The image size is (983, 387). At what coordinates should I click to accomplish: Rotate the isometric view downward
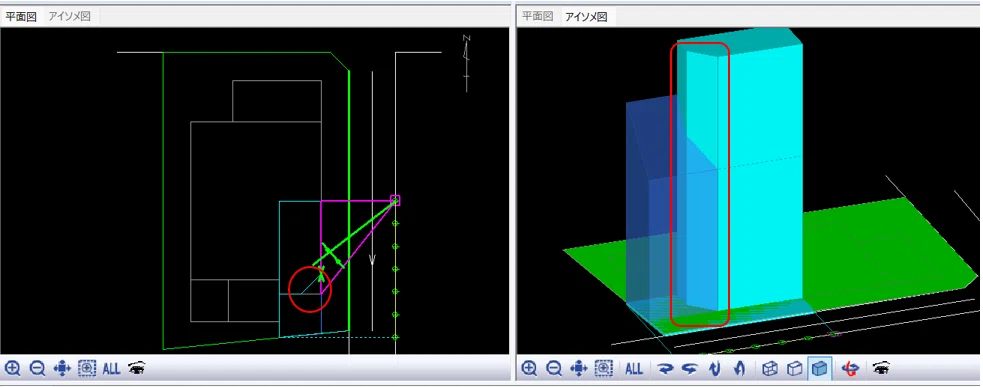pyautogui.click(x=714, y=369)
